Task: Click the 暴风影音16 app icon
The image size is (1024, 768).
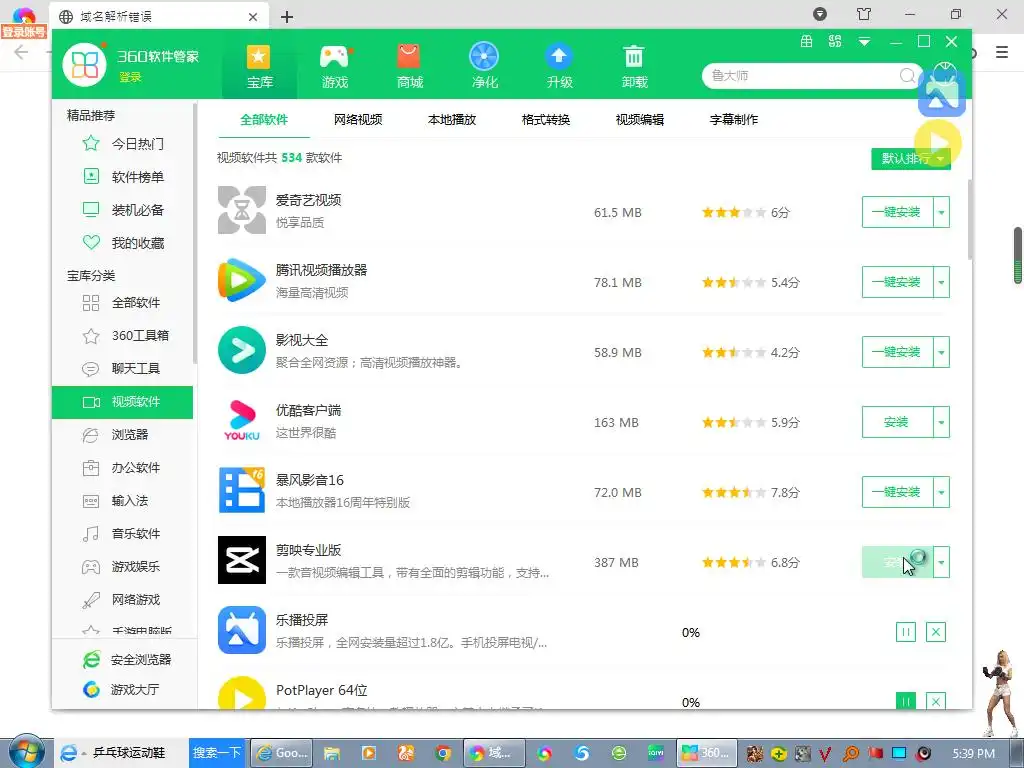Action: (242, 490)
